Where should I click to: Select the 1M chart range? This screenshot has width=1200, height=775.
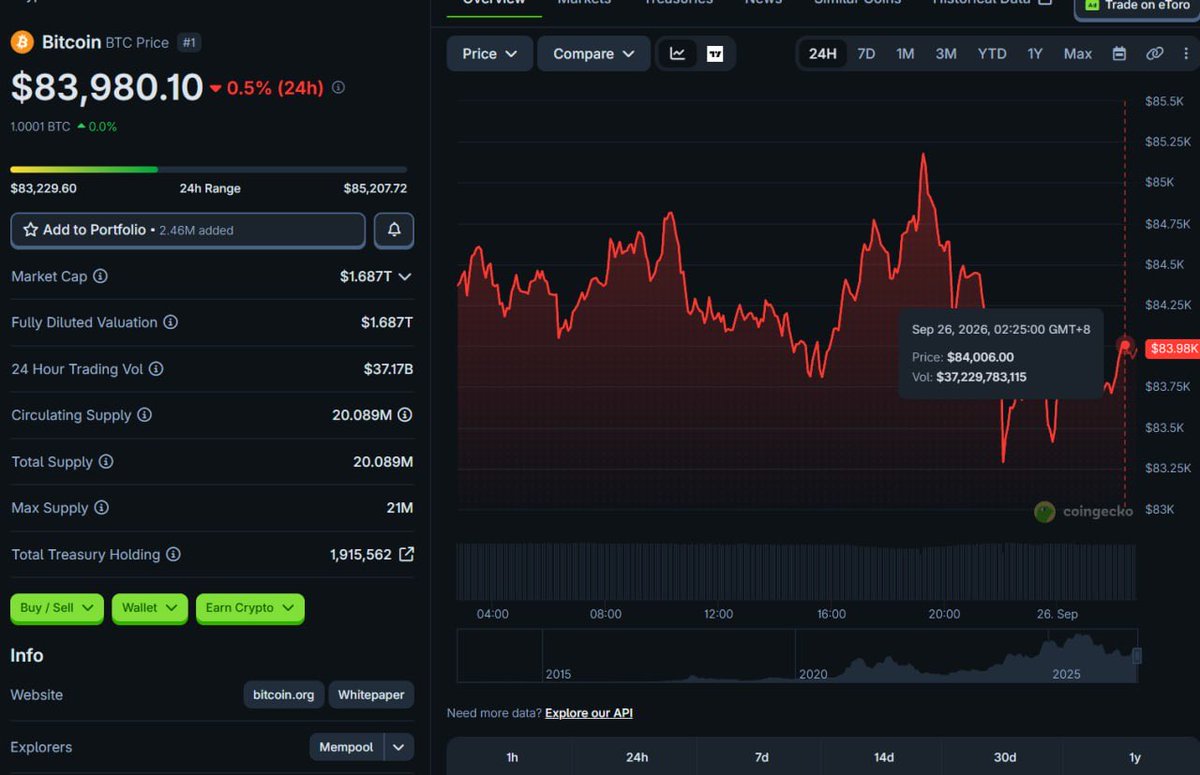coord(905,54)
